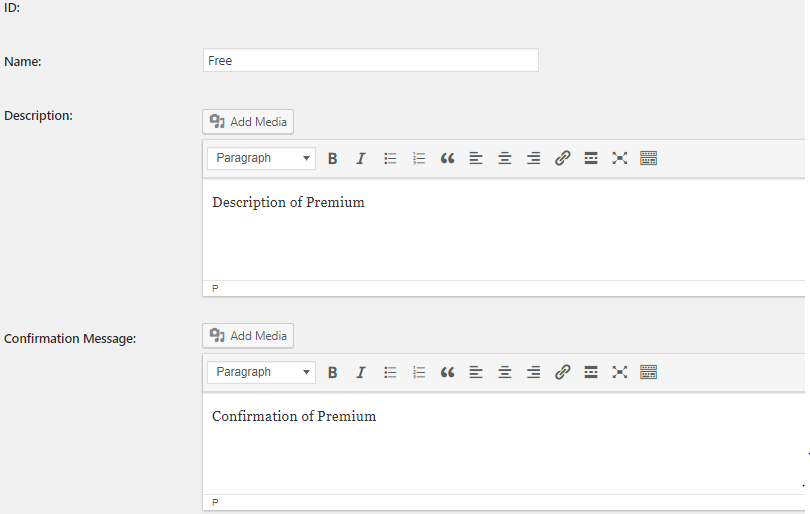Toggle Bold in Confirmation Message editor
The width and height of the screenshot is (810, 514).
tap(333, 372)
